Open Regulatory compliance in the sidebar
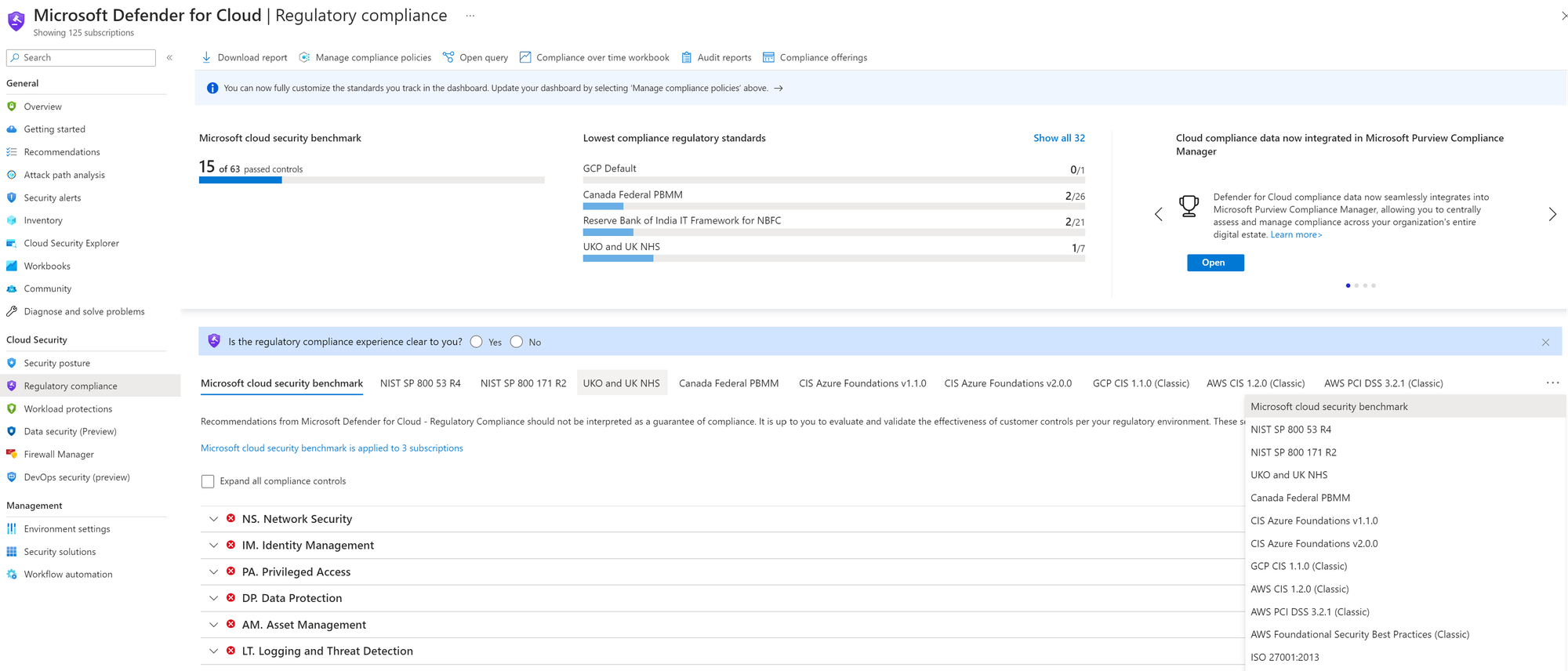 pyautogui.click(x=90, y=386)
